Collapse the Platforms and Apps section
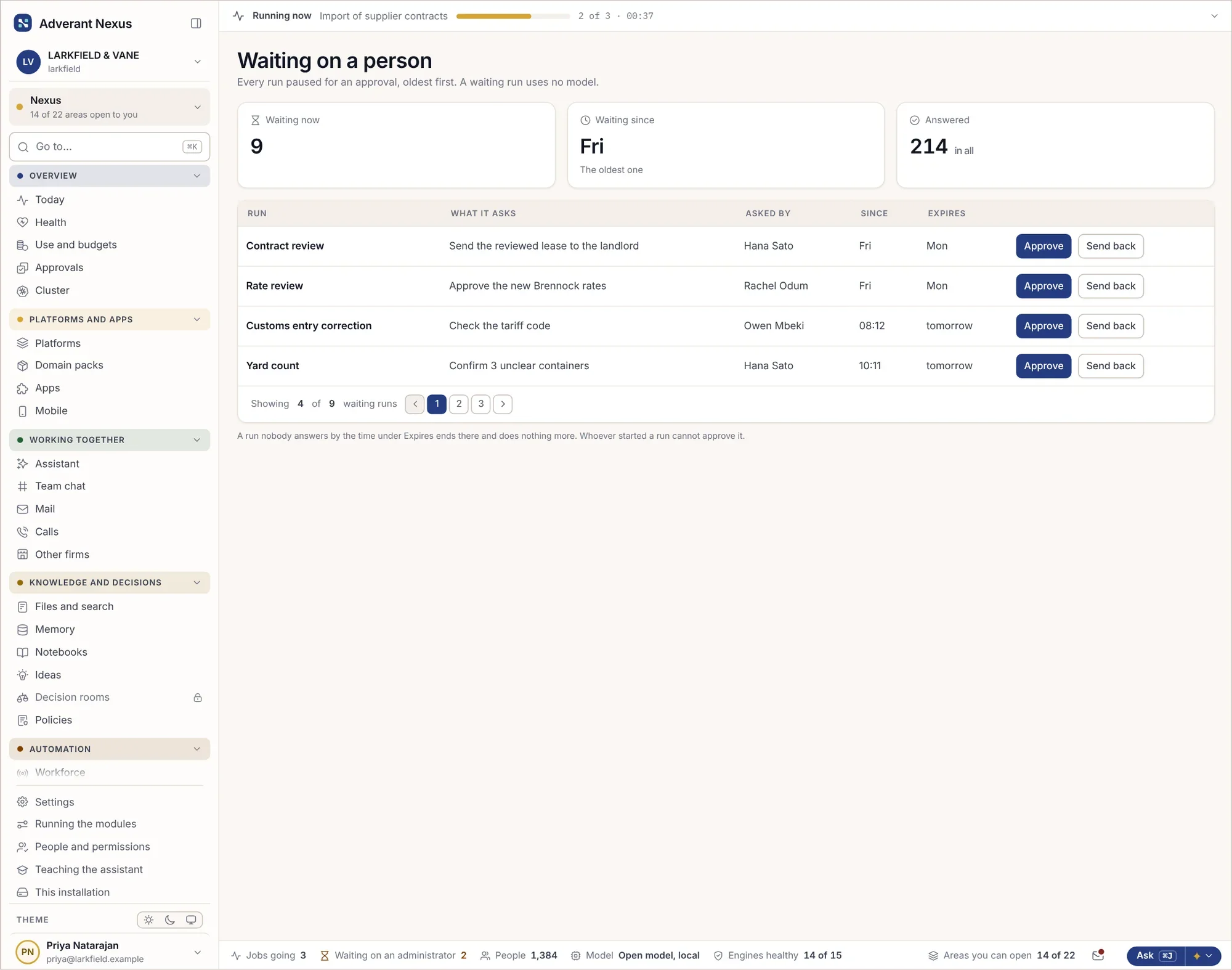This screenshot has height=970, width=1232. 109,319
